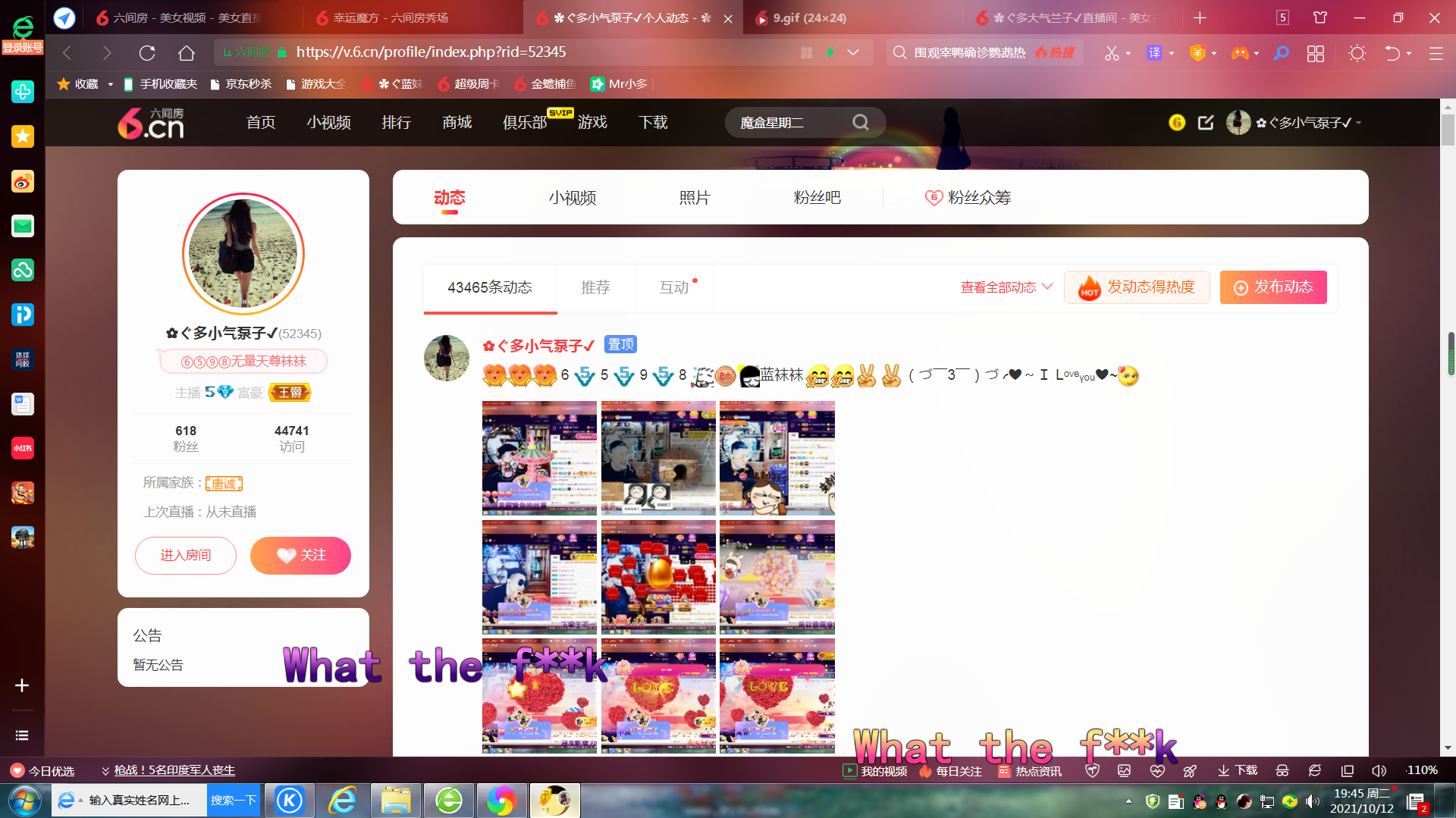Image resolution: width=1456 pixels, height=818 pixels.
Task: Click the search magnifier in site header
Action: point(860,122)
